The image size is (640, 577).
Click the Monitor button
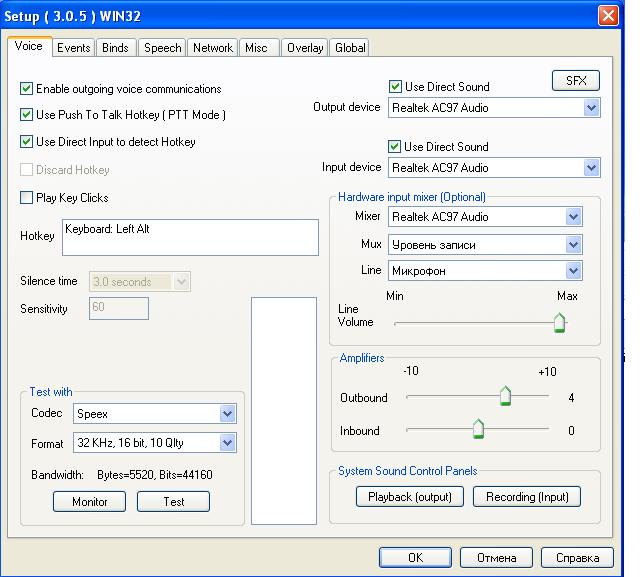coord(89,501)
